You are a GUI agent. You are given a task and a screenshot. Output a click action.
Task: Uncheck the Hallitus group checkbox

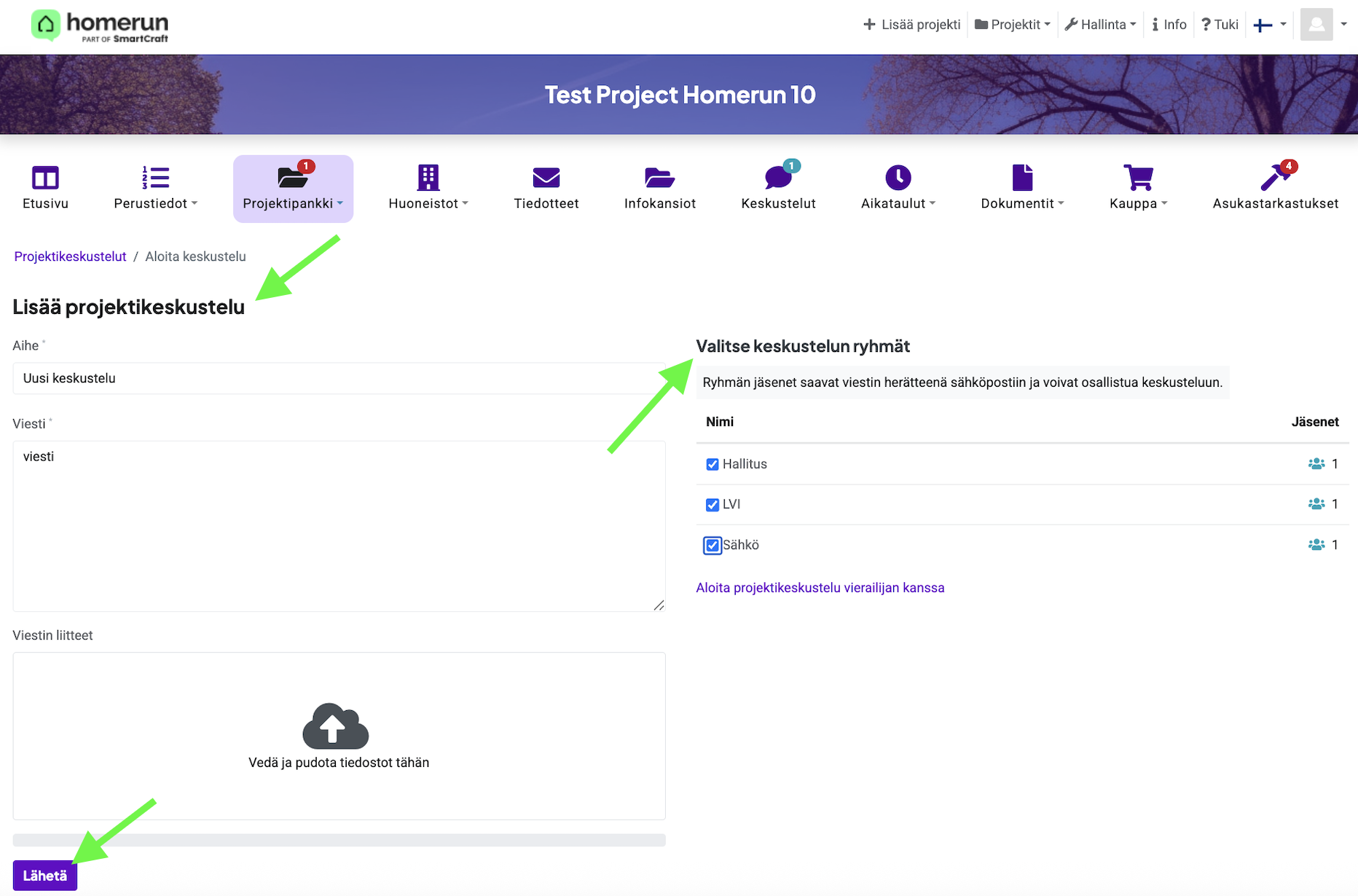point(713,465)
